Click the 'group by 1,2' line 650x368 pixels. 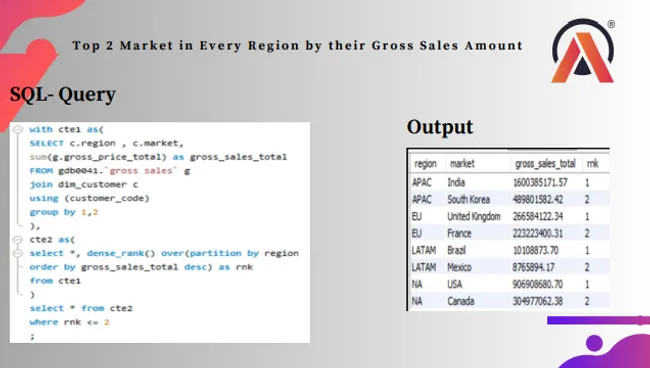[63, 212]
